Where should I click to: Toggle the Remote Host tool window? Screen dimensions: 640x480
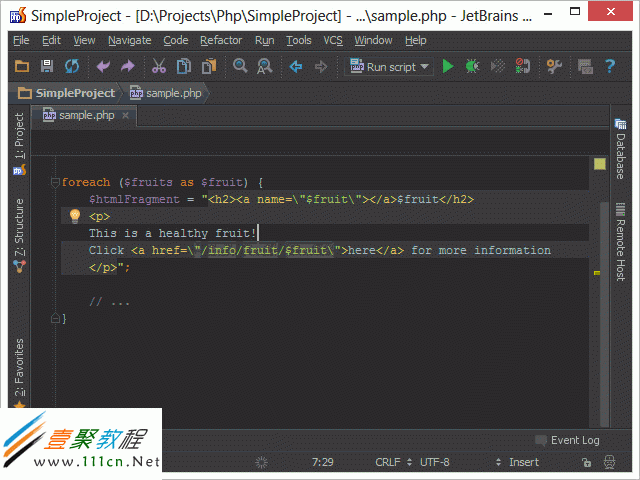(620, 242)
